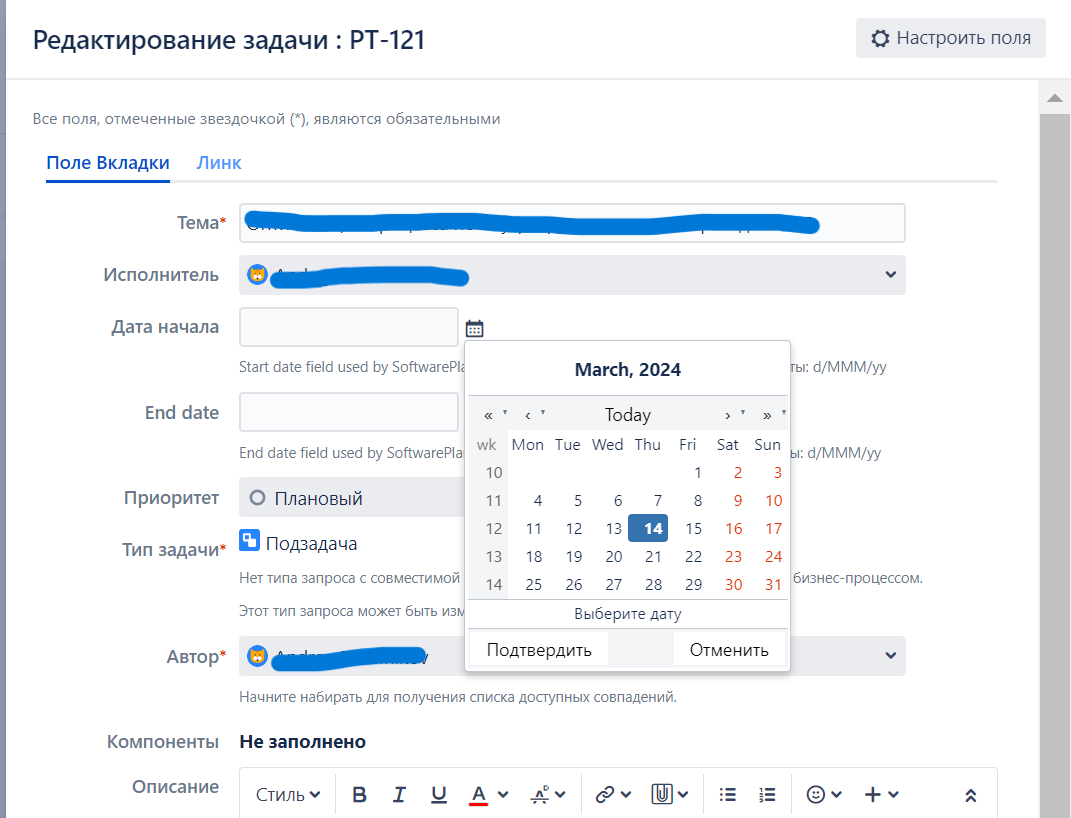The width and height of the screenshot is (1071, 818).
Task: Open the emoji picker in the editor
Action: (817, 793)
